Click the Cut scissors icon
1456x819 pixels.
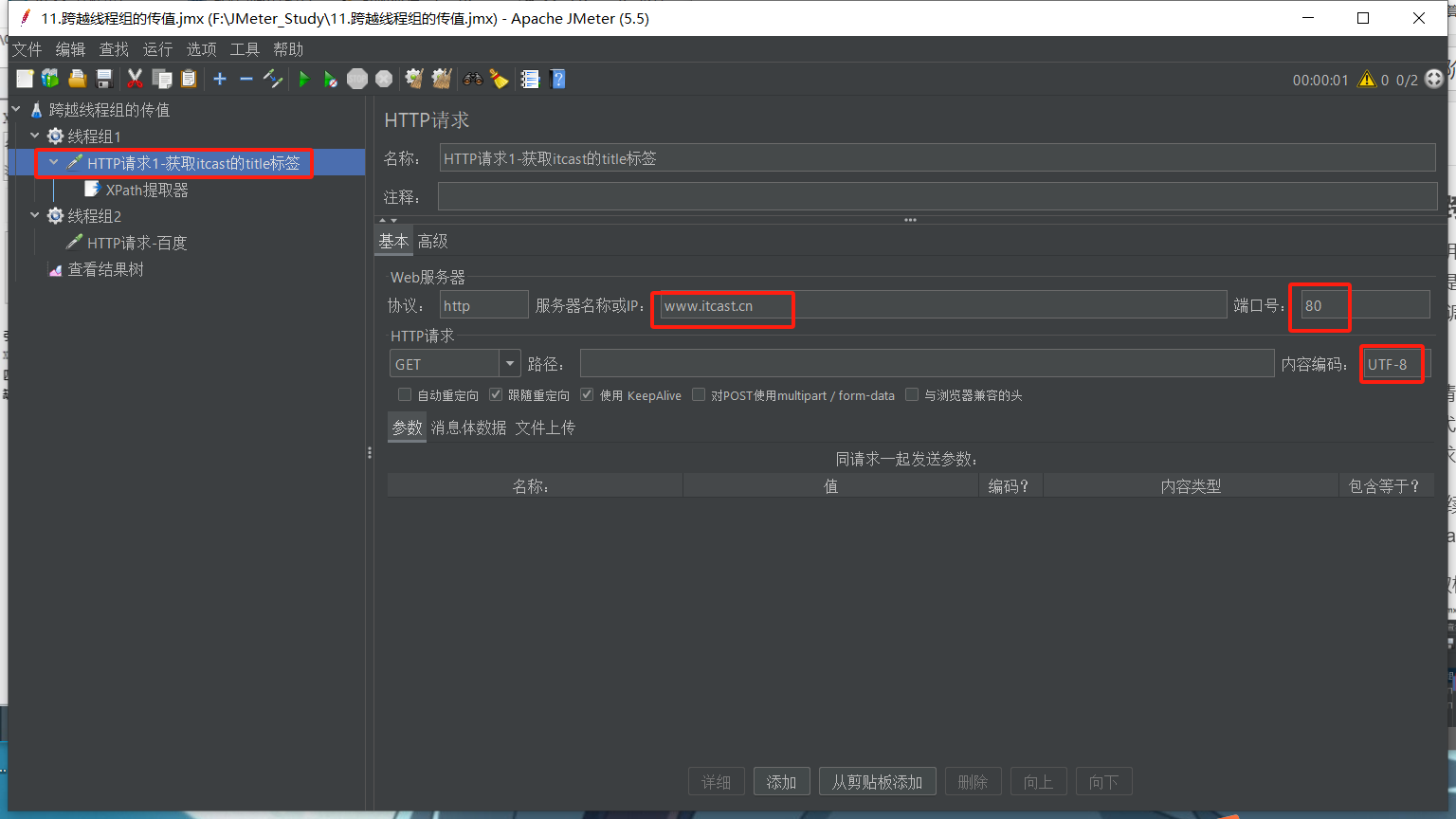136,79
